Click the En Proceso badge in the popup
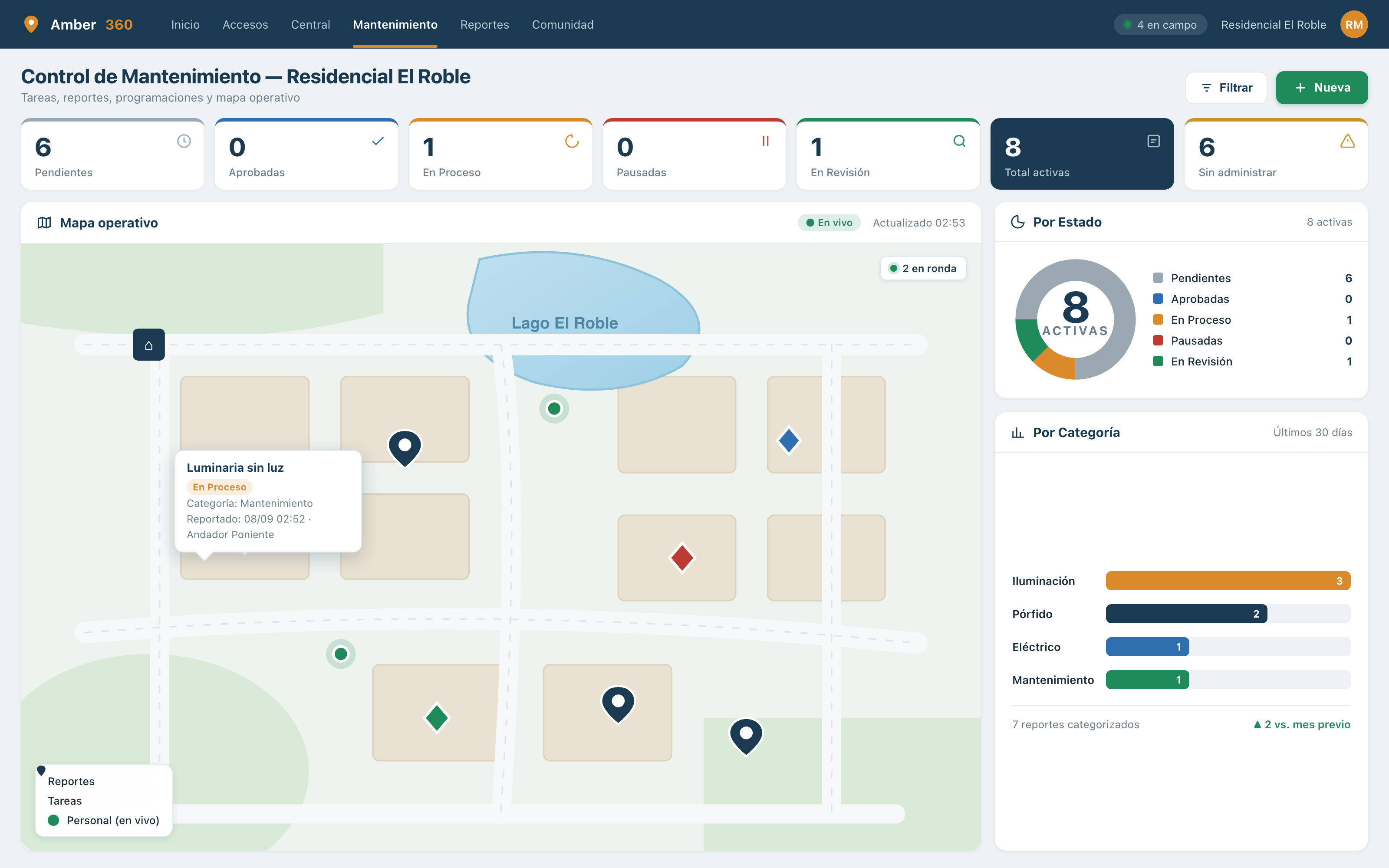1389x868 pixels. 219,487
